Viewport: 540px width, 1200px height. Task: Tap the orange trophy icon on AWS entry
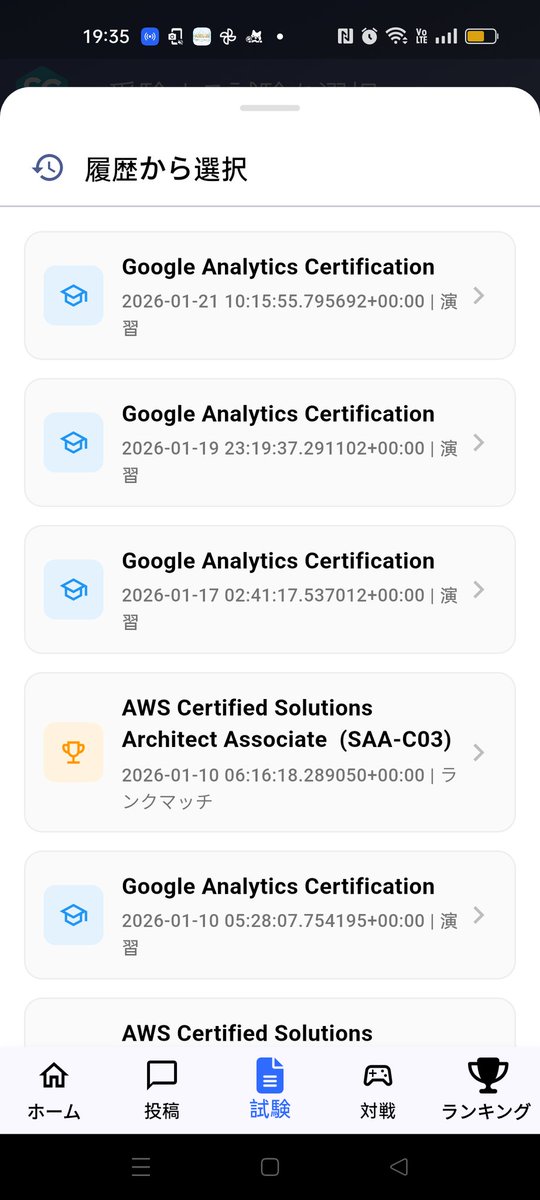pyautogui.click(x=74, y=752)
